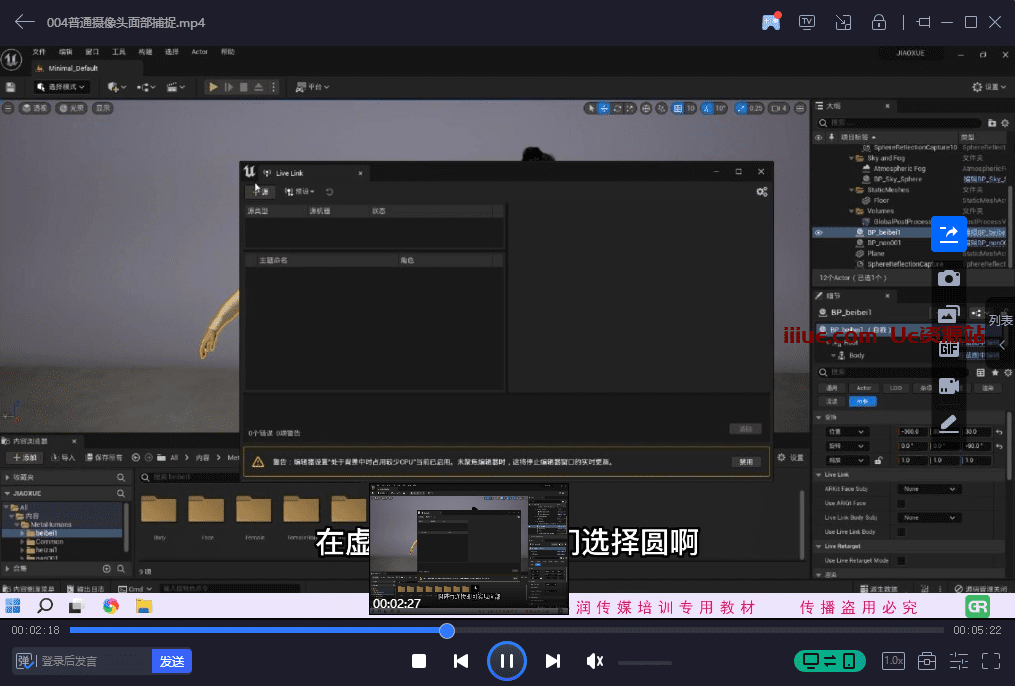Image resolution: width=1015 pixels, height=686 pixels.
Task: Pause the video playback
Action: pos(507,661)
